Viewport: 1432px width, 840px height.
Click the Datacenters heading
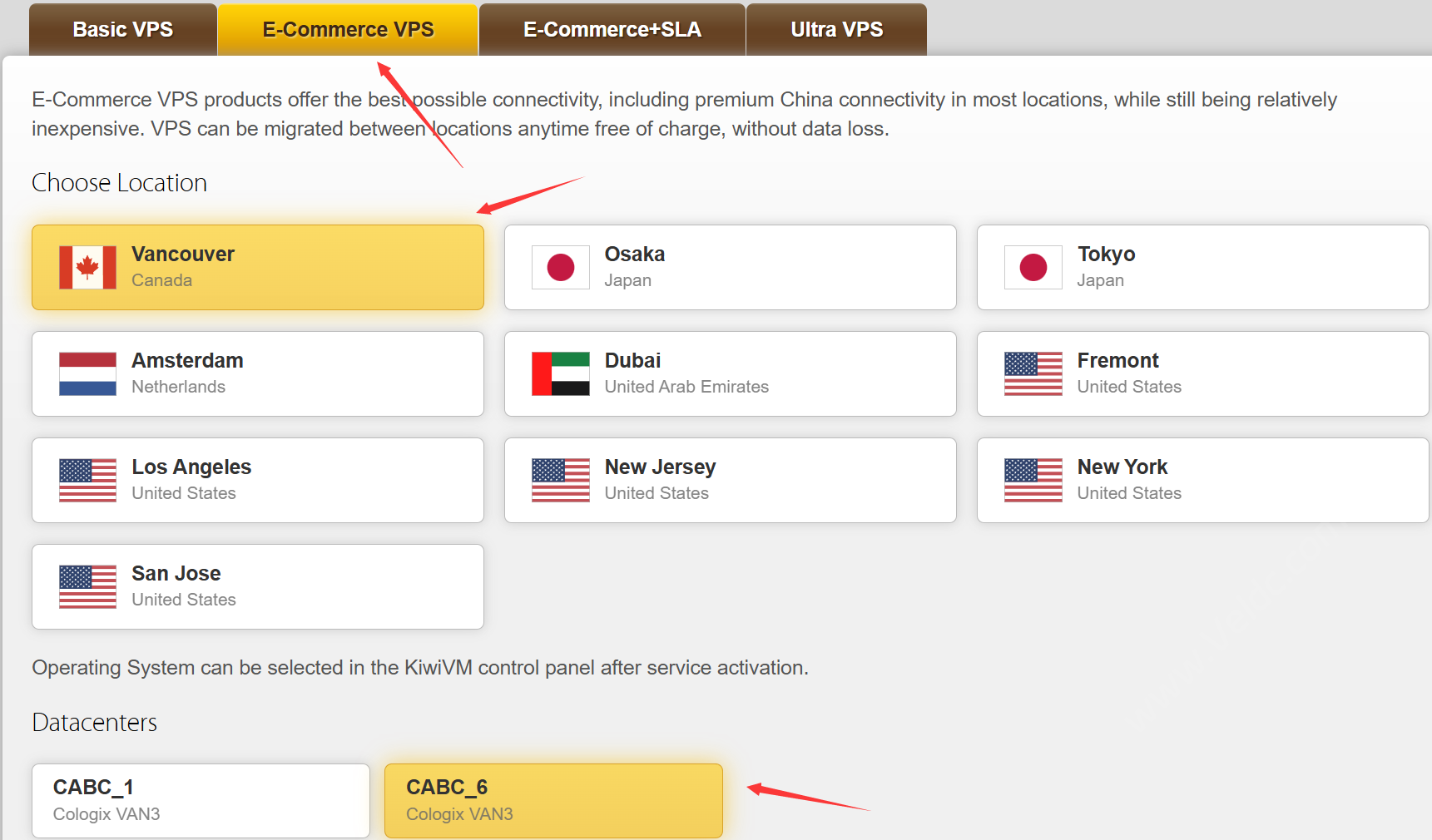click(x=94, y=723)
